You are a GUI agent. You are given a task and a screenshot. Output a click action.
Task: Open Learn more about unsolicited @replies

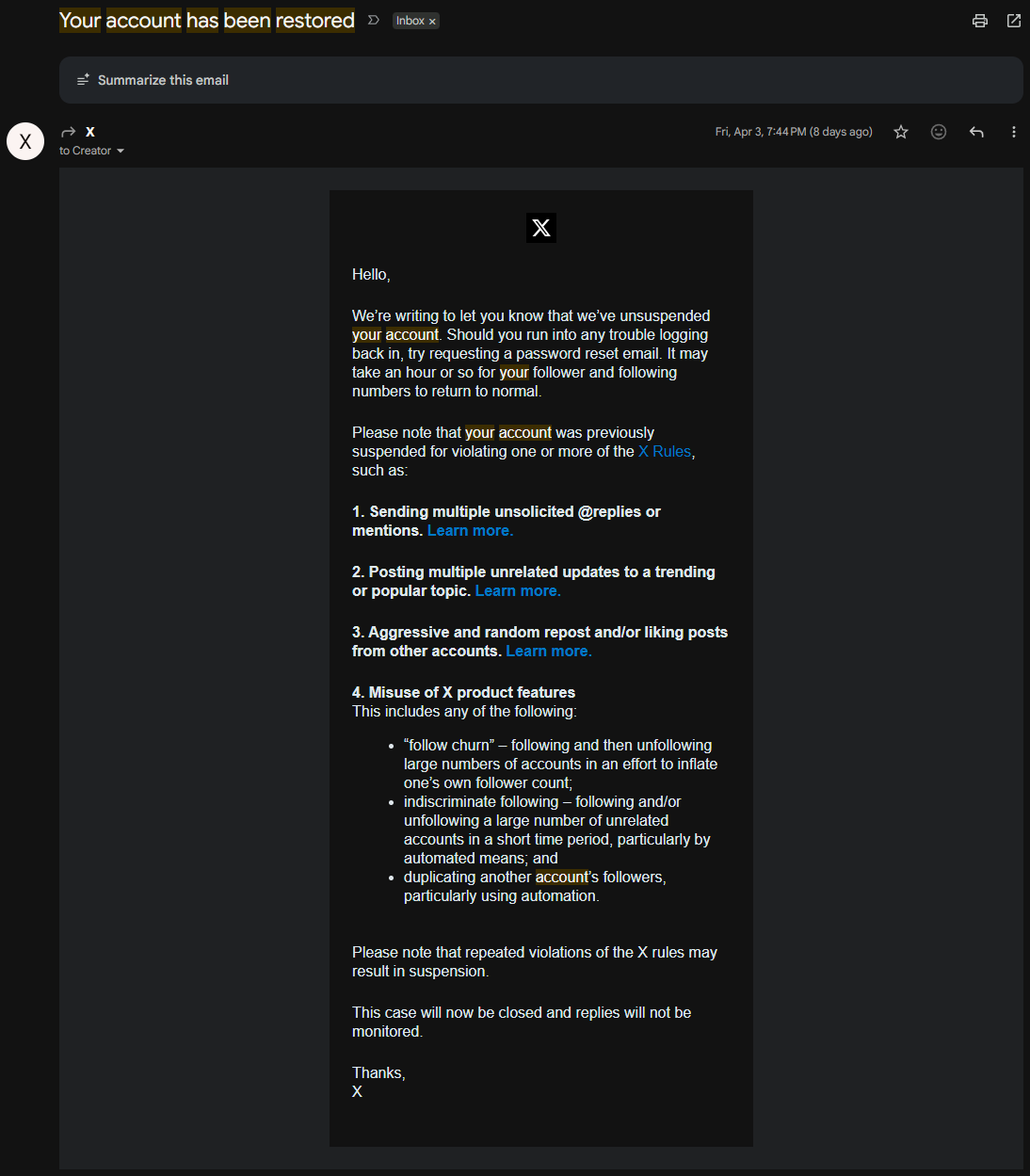pyautogui.click(x=470, y=531)
